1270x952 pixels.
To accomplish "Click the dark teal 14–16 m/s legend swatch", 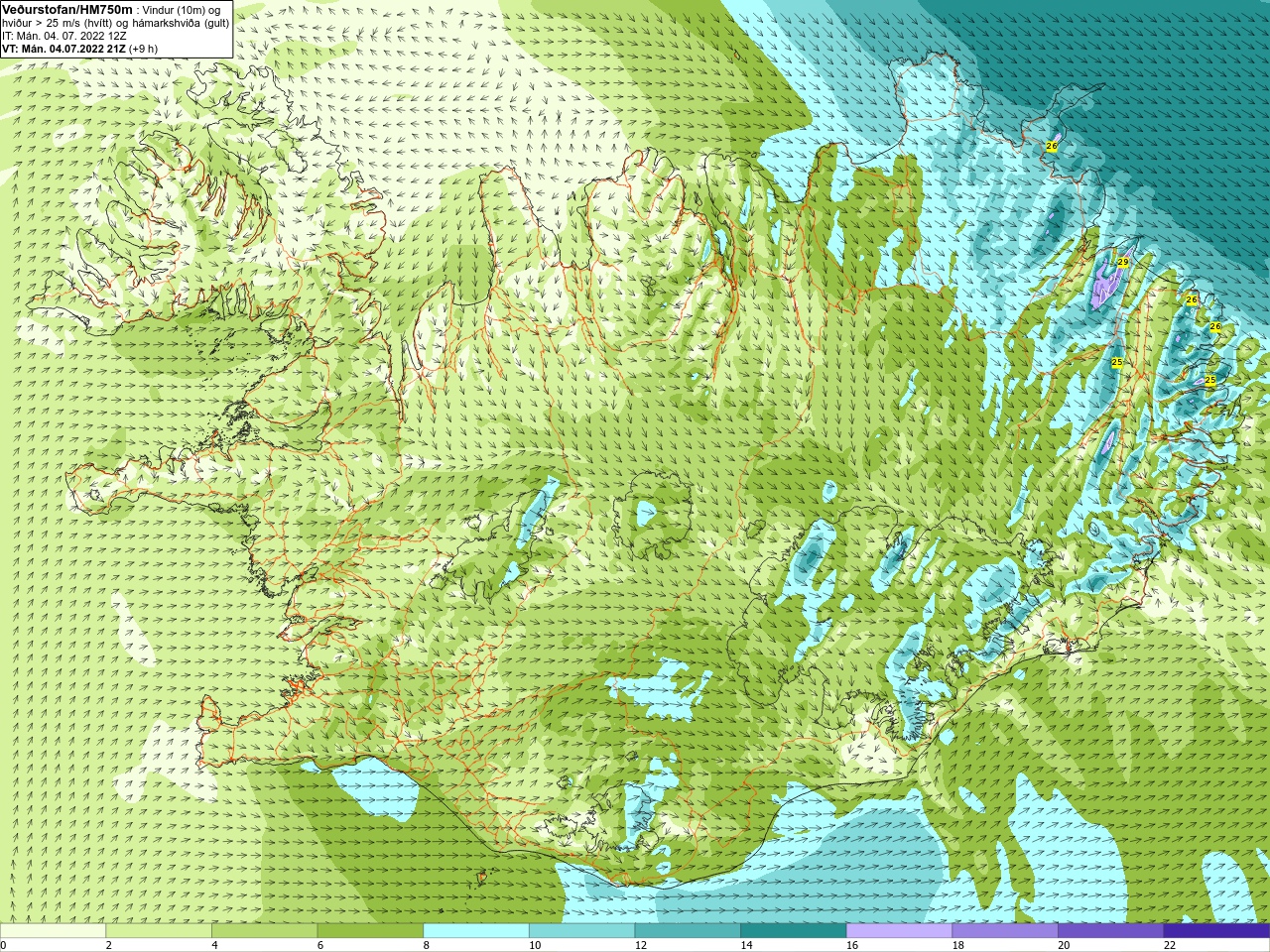I will click(794, 931).
